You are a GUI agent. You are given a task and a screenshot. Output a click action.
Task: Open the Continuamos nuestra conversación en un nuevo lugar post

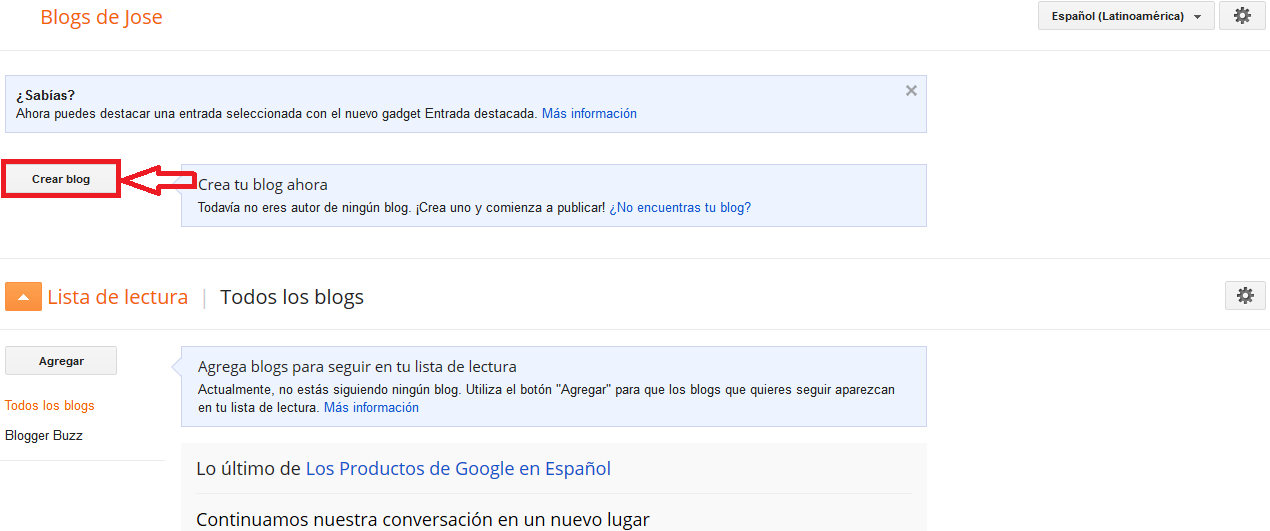tap(423, 520)
